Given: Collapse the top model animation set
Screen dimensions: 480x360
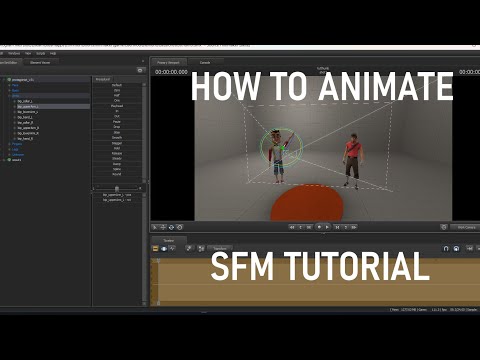Looking at the screenshot, I should [4, 80].
